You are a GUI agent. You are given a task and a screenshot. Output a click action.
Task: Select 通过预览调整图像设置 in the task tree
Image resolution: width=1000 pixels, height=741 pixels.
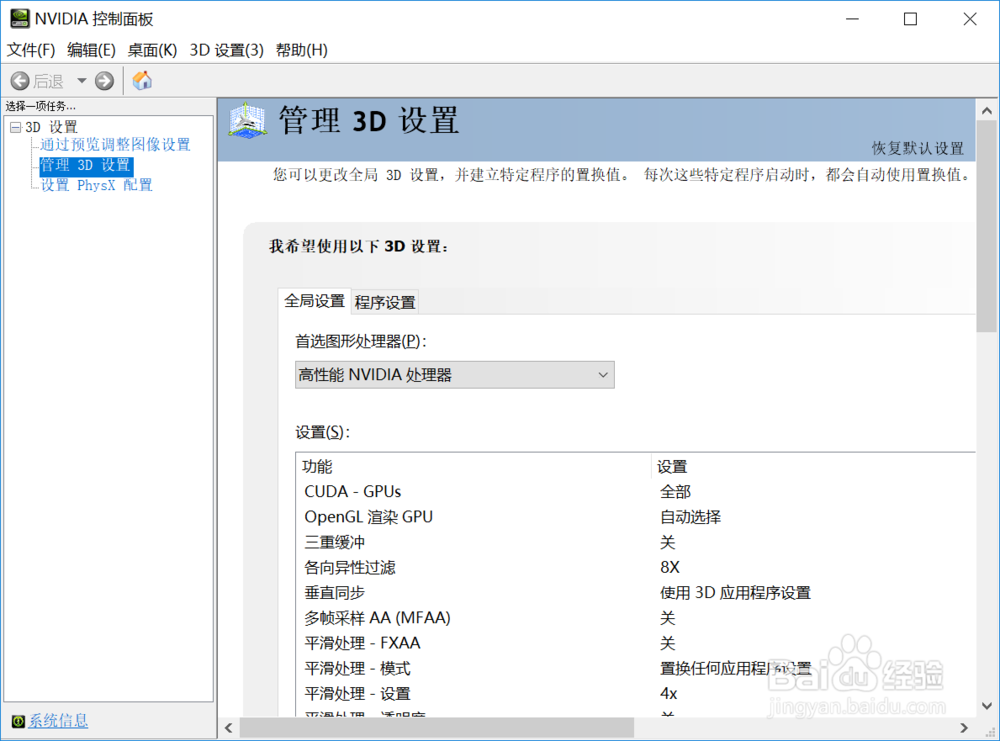click(x=115, y=145)
